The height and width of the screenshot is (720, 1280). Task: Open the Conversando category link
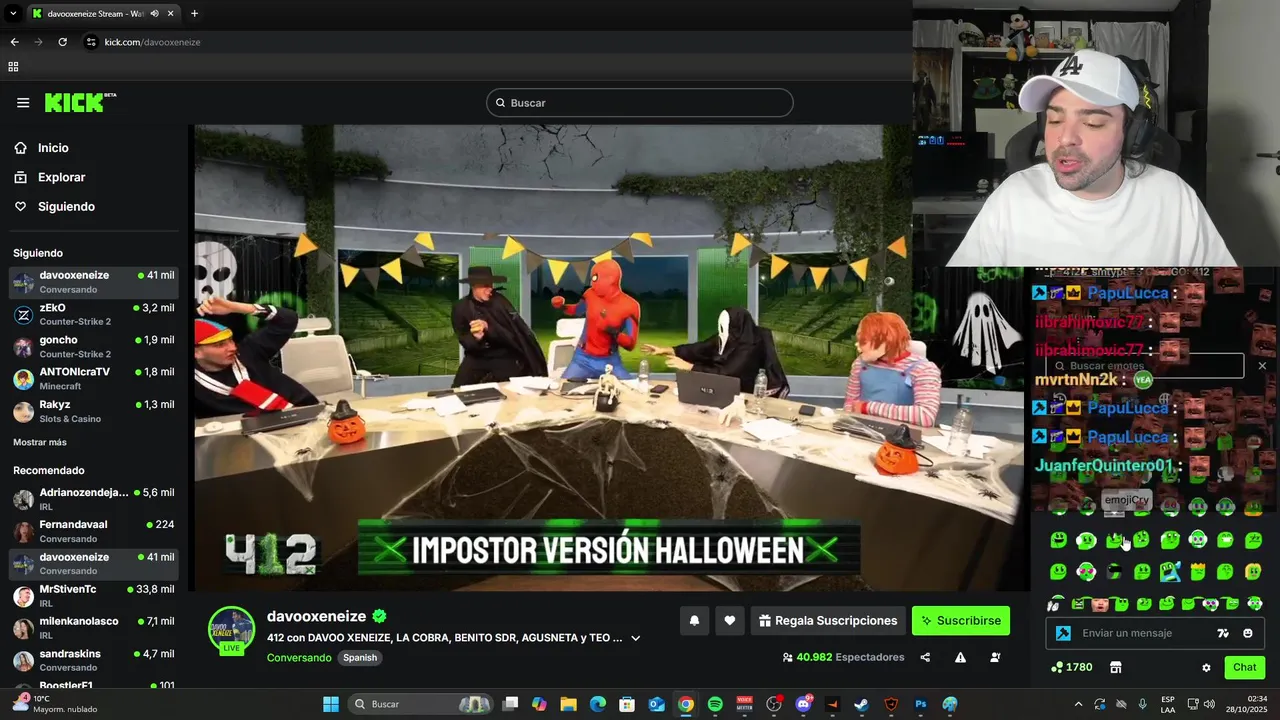(299, 658)
